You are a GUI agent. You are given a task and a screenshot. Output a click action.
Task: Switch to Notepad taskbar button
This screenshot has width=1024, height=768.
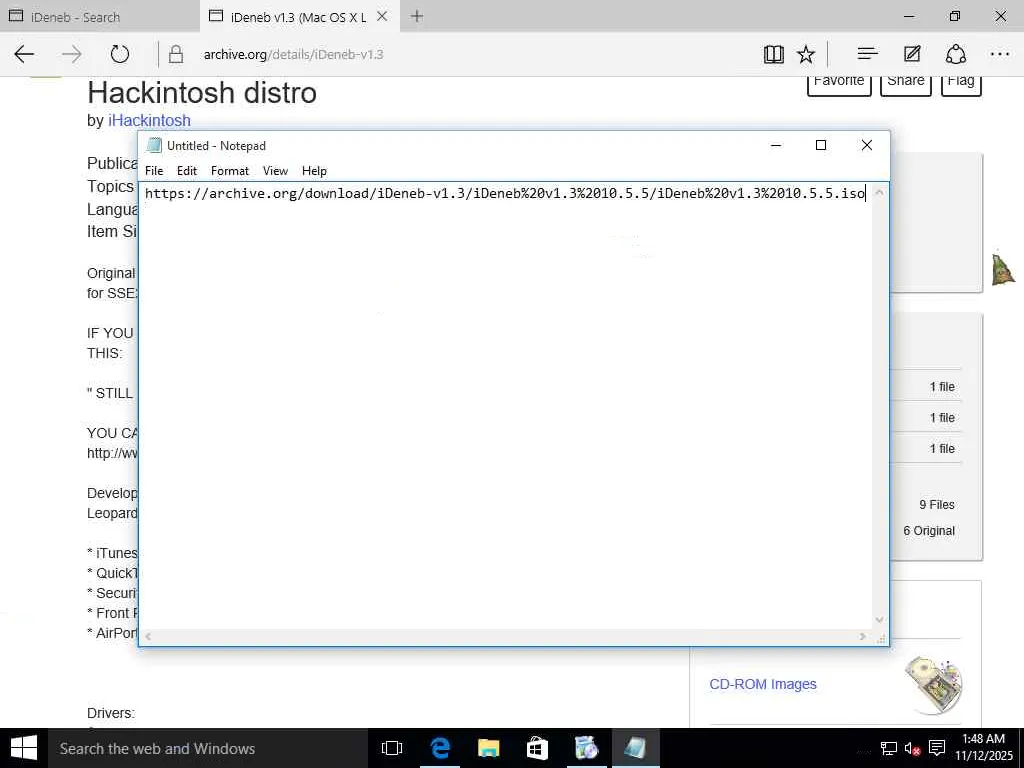coord(635,748)
